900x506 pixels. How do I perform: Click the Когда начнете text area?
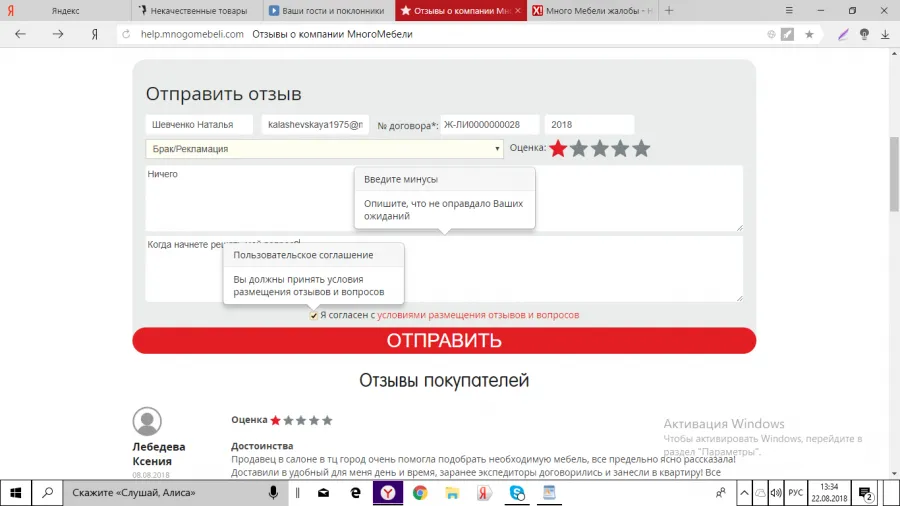coord(444,269)
